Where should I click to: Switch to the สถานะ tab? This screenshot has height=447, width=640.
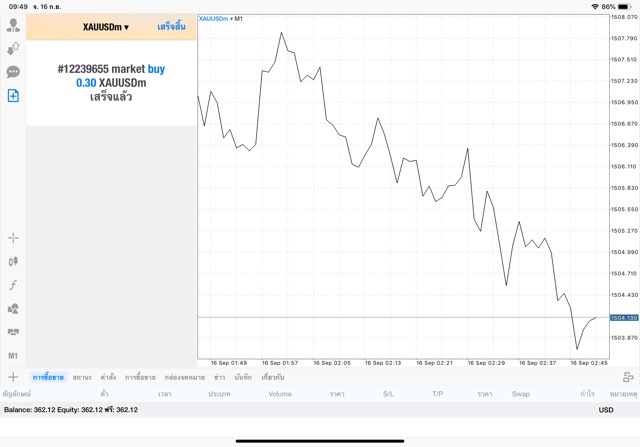(82, 377)
